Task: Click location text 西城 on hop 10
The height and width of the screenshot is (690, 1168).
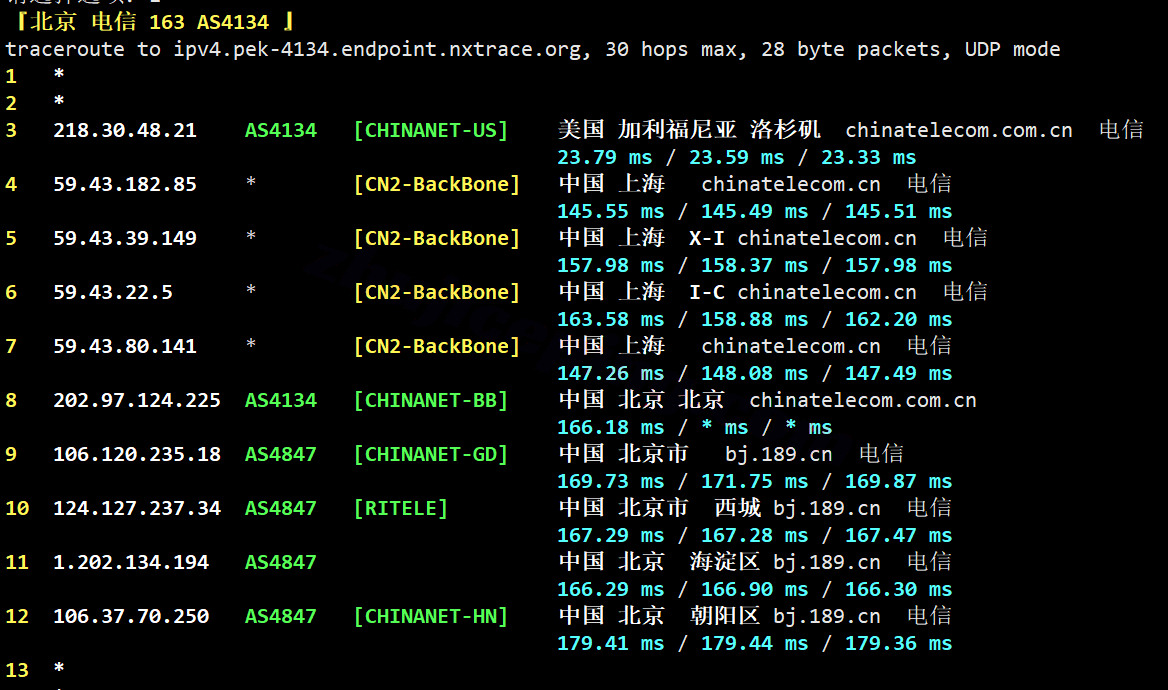Action: coord(737,508)
